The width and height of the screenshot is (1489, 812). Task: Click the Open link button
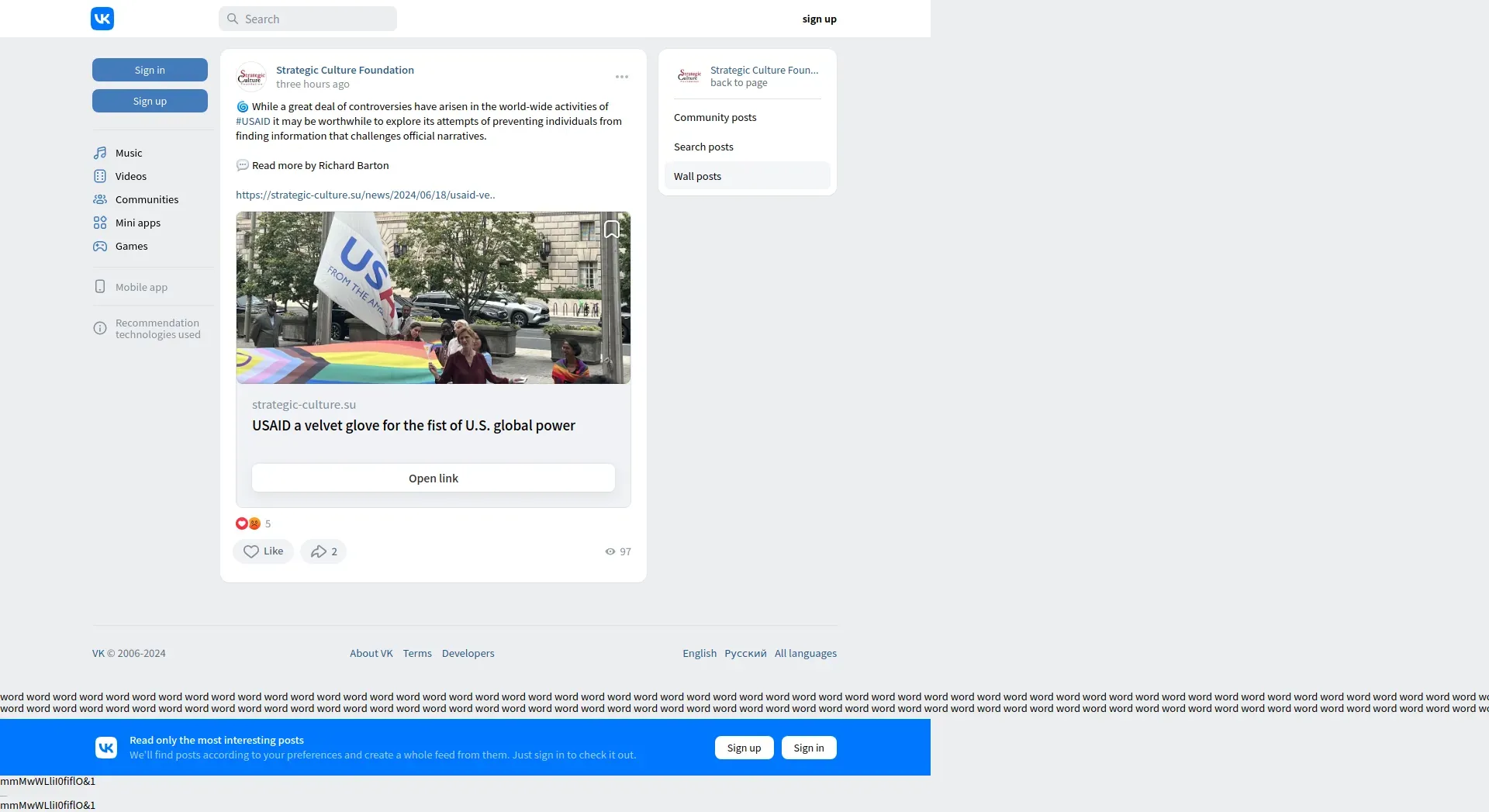tap(434, 478)
